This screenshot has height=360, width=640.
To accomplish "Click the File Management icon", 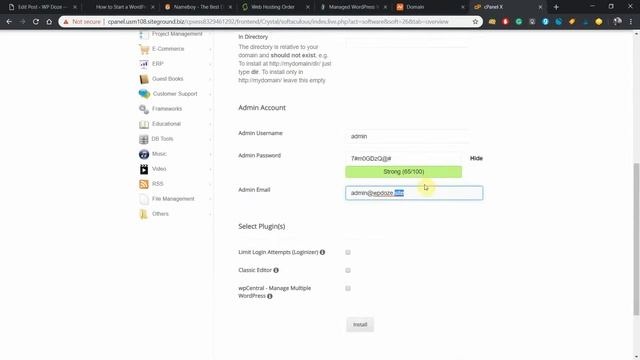I will point(144,199).
